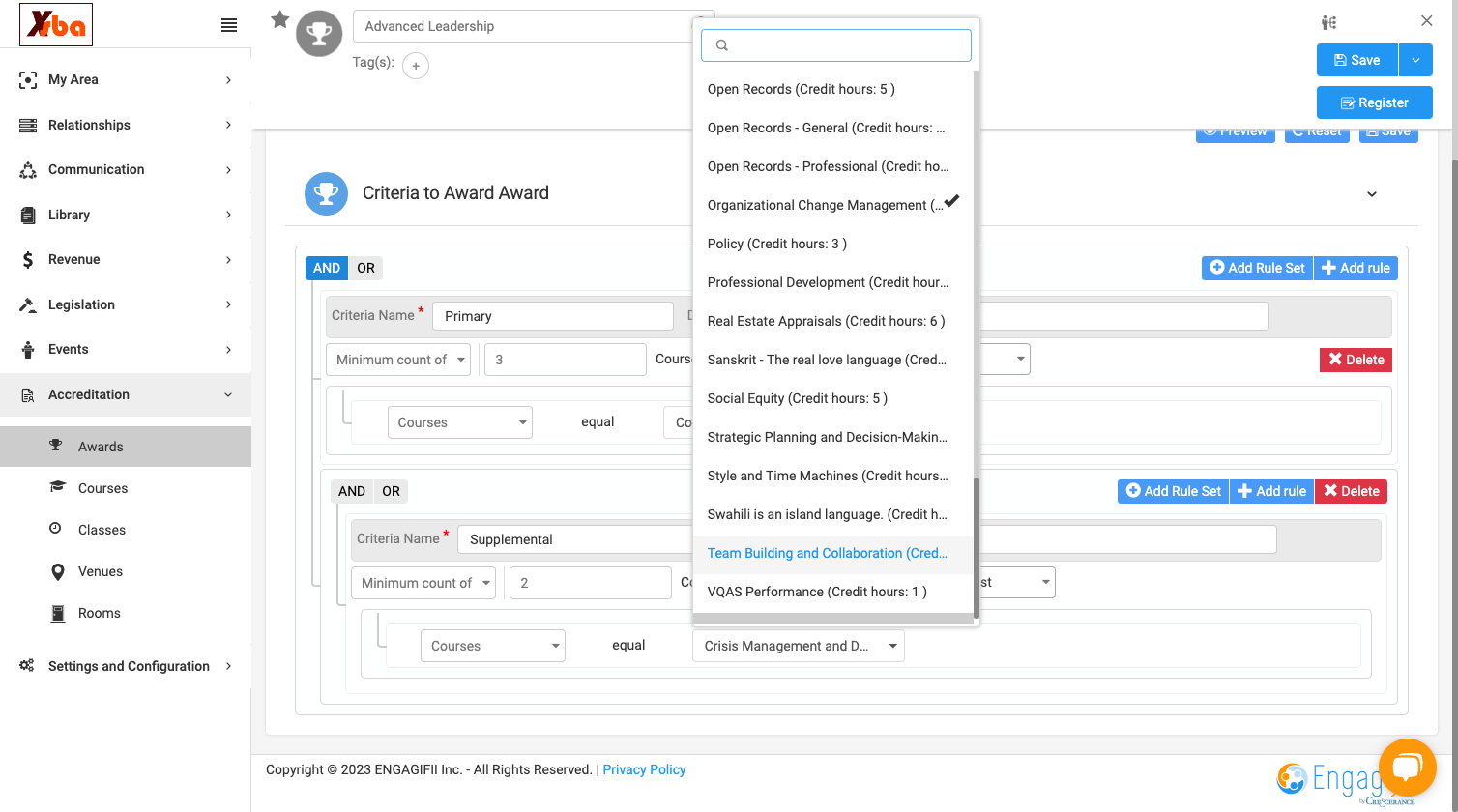The height and width of the screenshot is (812, 1458).
Task: Choose VQAS Performance option
Action: (x=833, y=592)
